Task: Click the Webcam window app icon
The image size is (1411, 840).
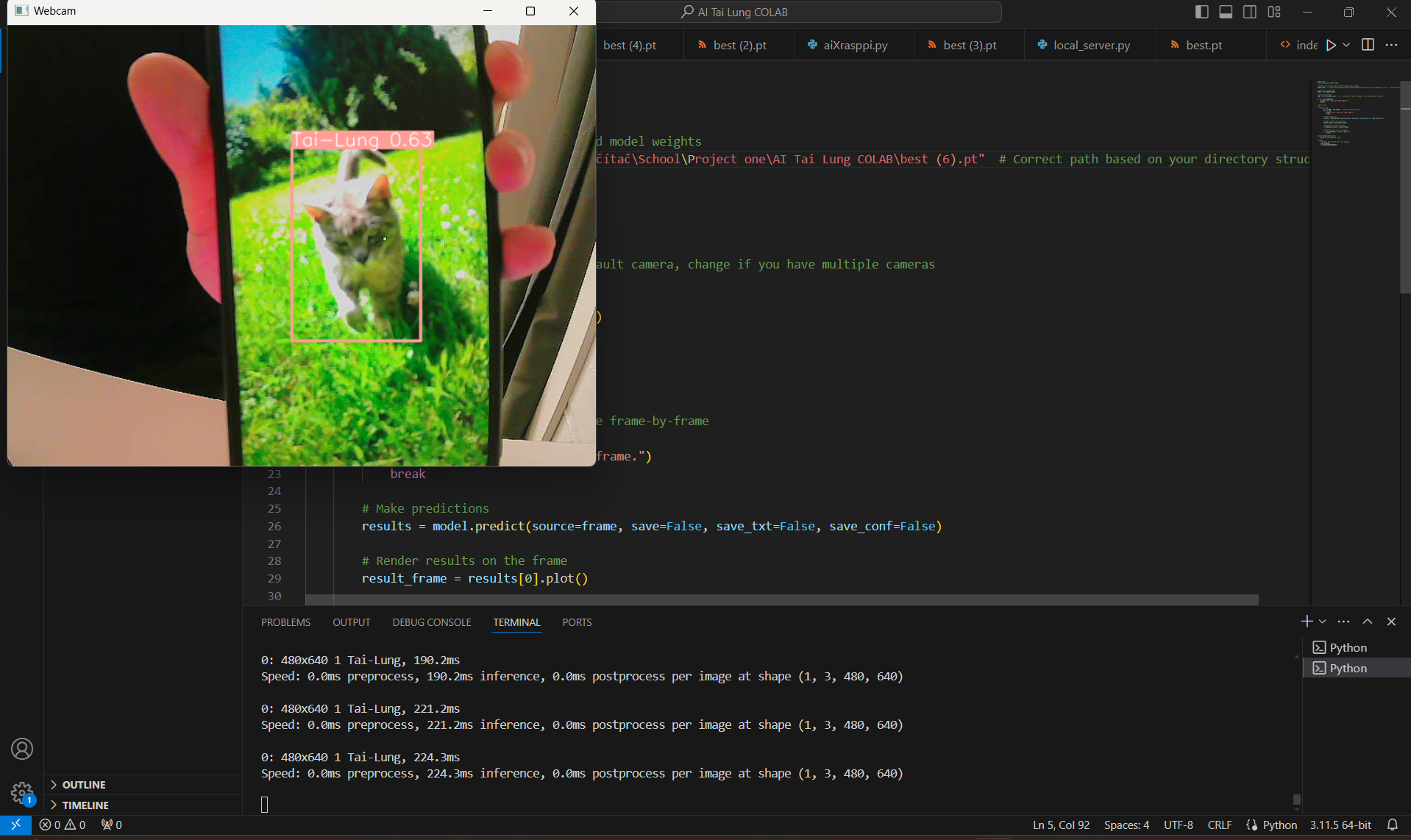Action: tap(22, 11)
